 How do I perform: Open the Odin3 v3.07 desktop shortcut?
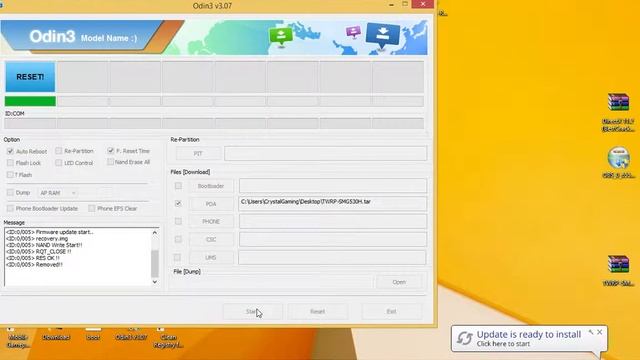pos(131,334)
